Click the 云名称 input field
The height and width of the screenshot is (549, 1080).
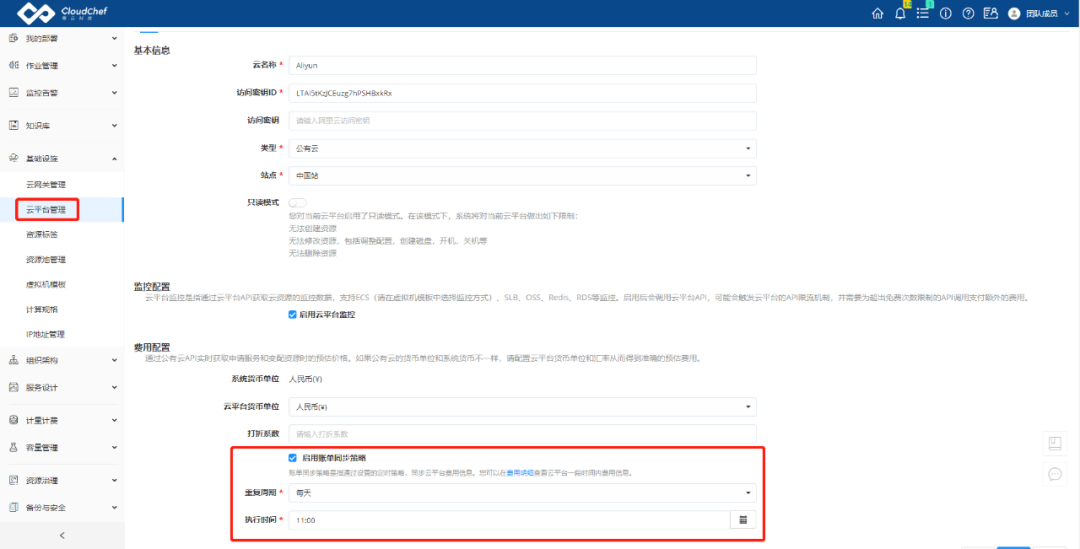tap(522, 65)
